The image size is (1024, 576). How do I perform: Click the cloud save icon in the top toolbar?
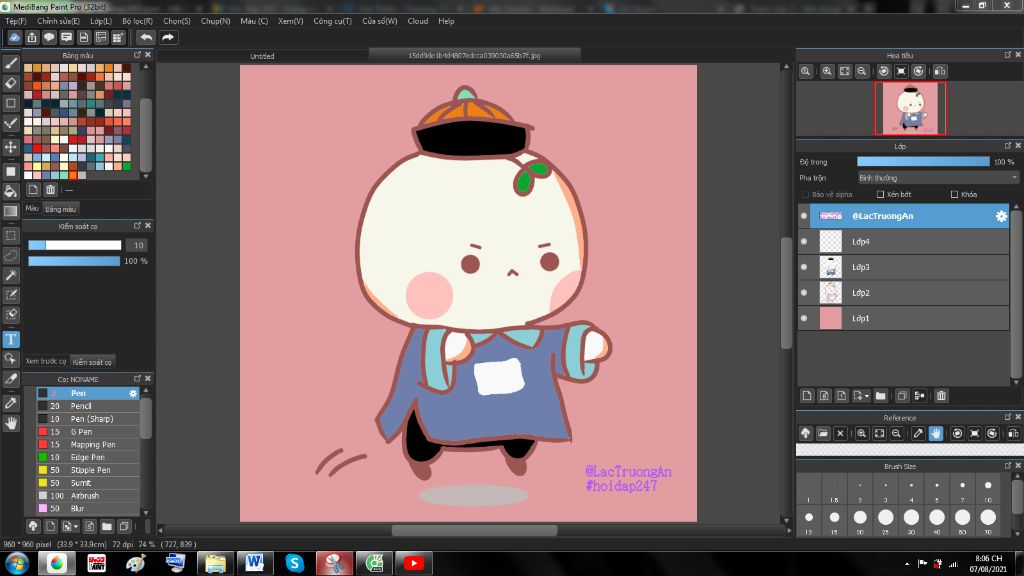pyautogui.click(x=14, y=37)
